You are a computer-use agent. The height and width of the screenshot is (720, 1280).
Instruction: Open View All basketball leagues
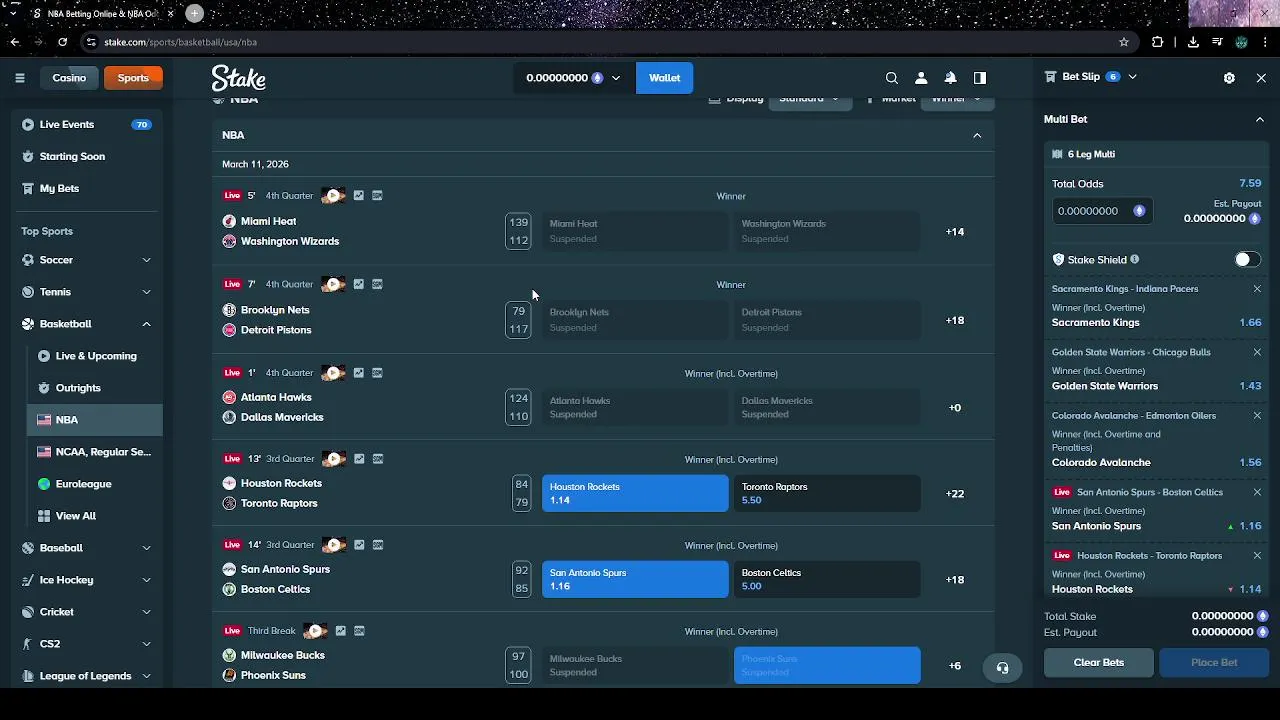point(94,516)
